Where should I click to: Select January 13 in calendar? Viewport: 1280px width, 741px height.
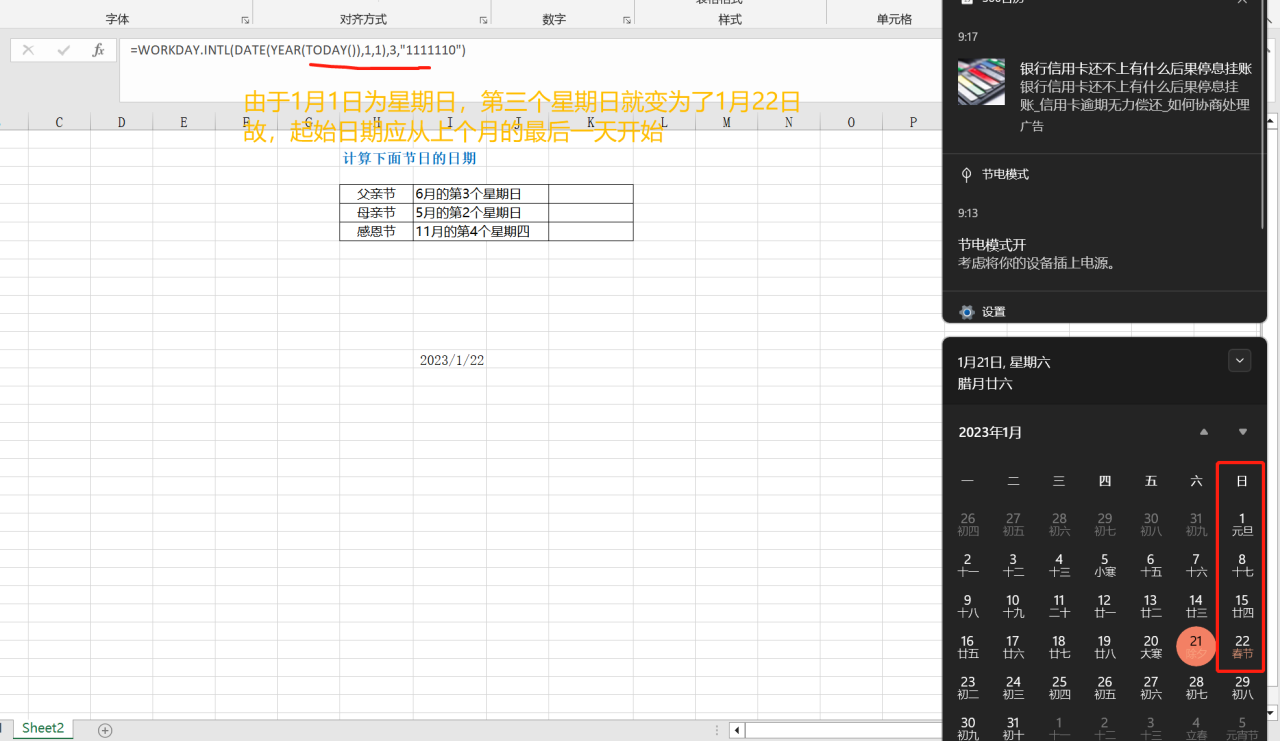(1151, 606)
